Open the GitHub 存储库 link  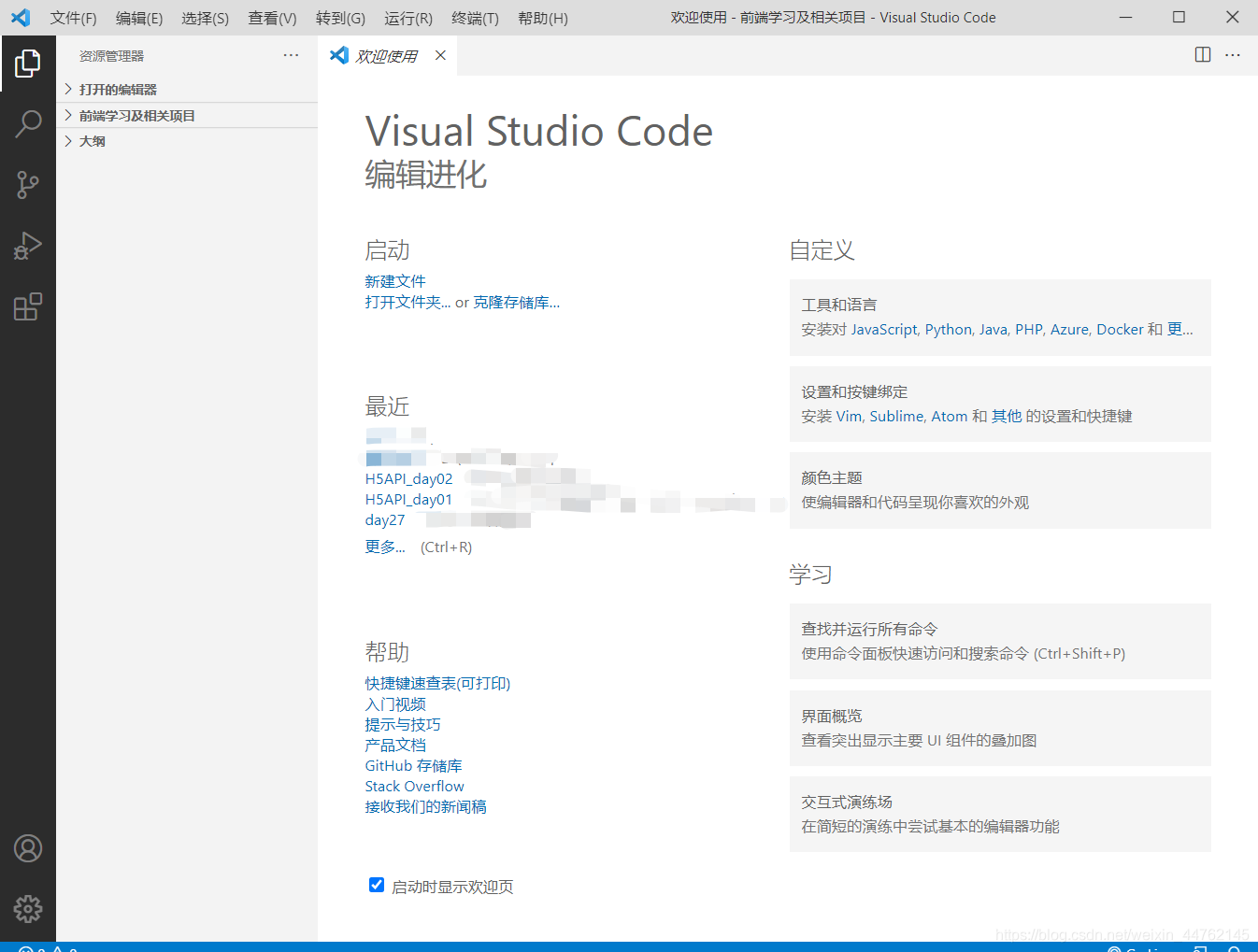(413, 765)
